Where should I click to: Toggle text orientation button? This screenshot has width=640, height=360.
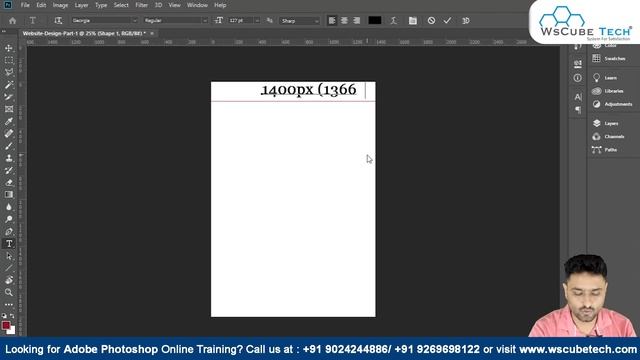tap(58, 20)
